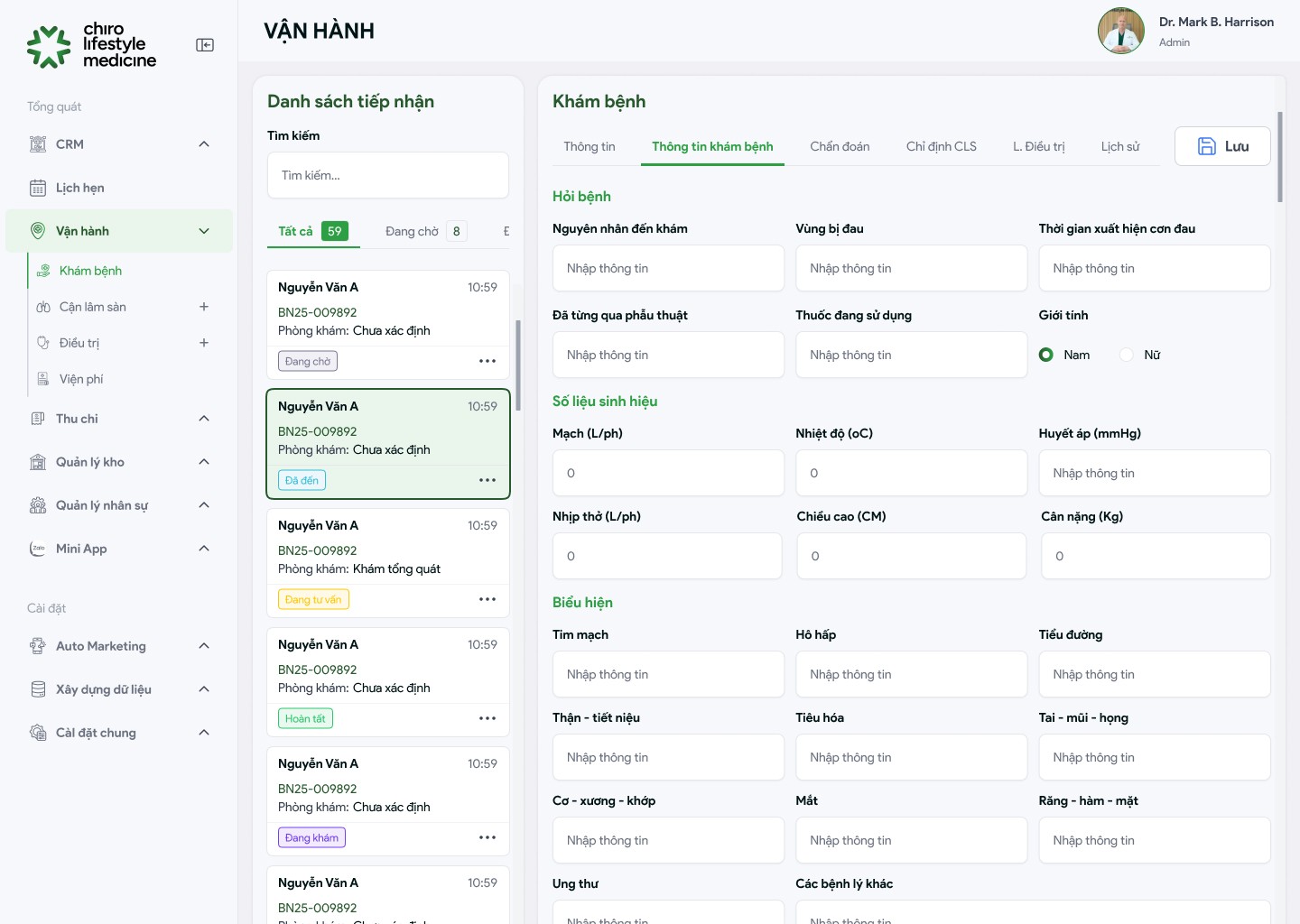Image resolution: width=1300 pixels, height=924 pixels.
Task: Select the Thông tin khám bệnh tab
Action: [x=712, y=146]
